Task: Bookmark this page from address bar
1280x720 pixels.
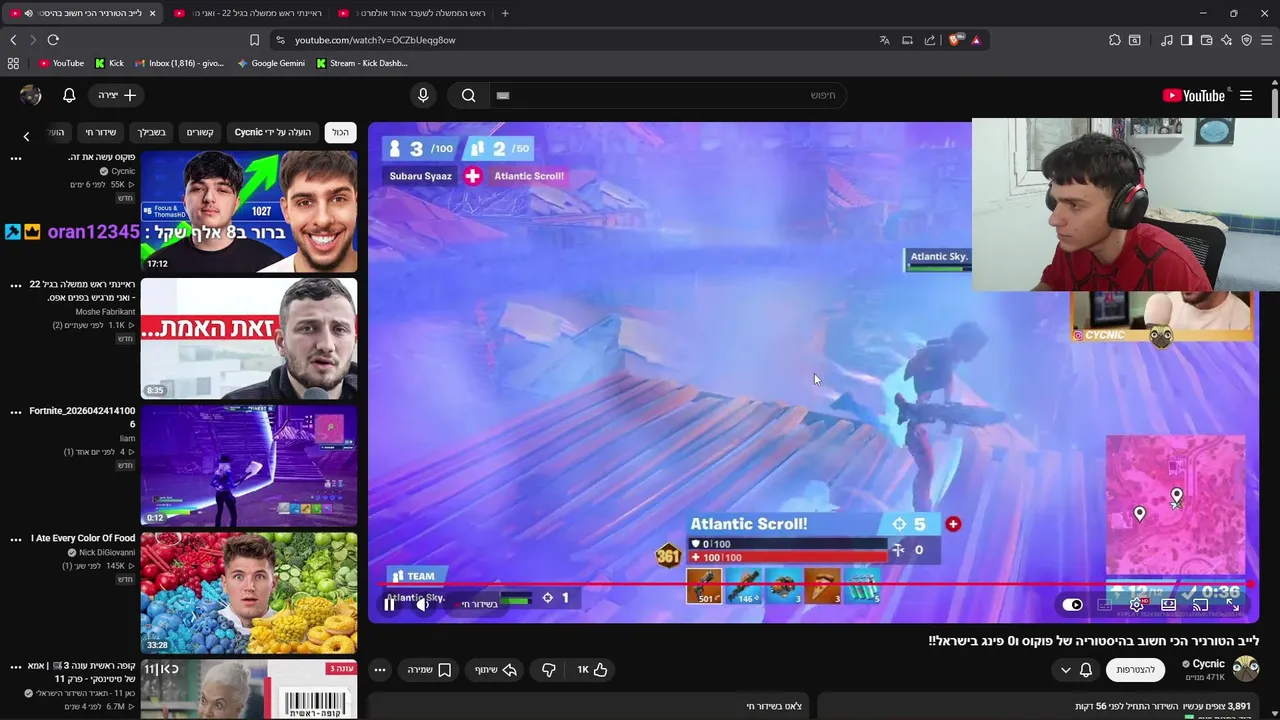Action: point(254,40)
